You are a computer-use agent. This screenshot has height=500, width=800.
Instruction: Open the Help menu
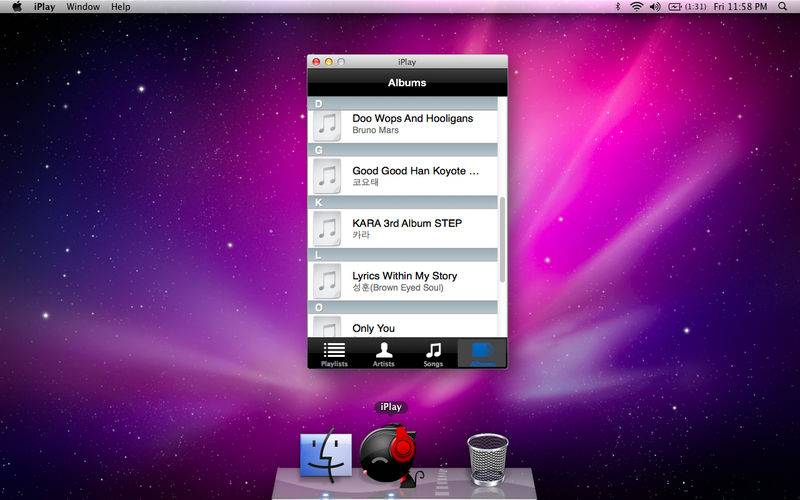pyautogui.click(x=121, y=7)
